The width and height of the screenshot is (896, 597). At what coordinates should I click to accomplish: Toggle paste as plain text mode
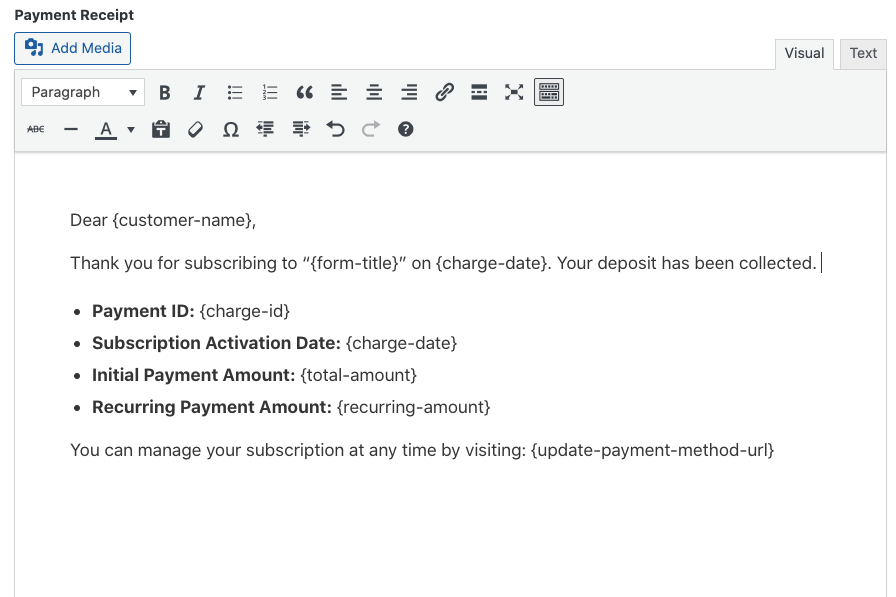(x=161, y=129)
